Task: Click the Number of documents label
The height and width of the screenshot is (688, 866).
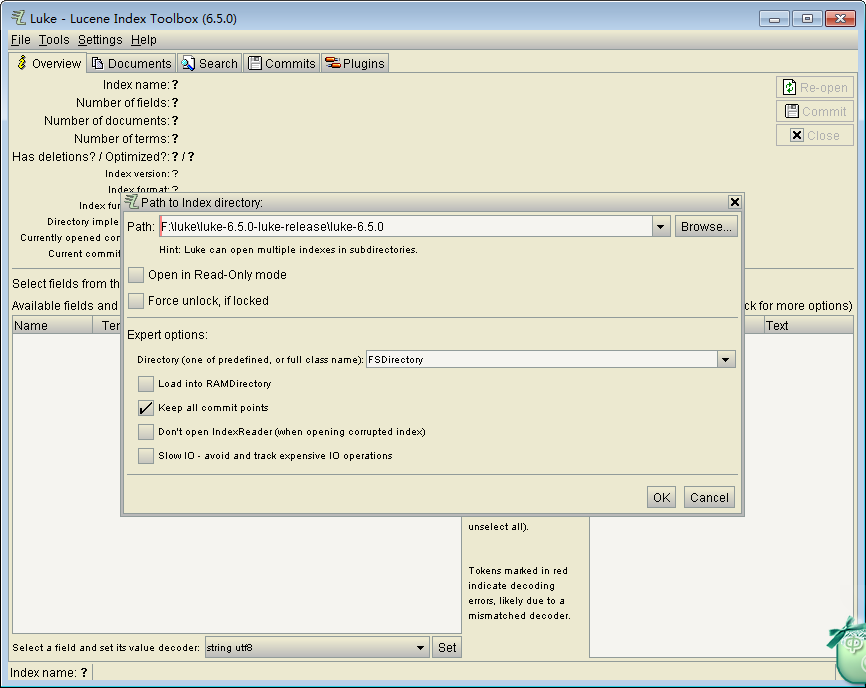Action: click(x=107, y=120)
